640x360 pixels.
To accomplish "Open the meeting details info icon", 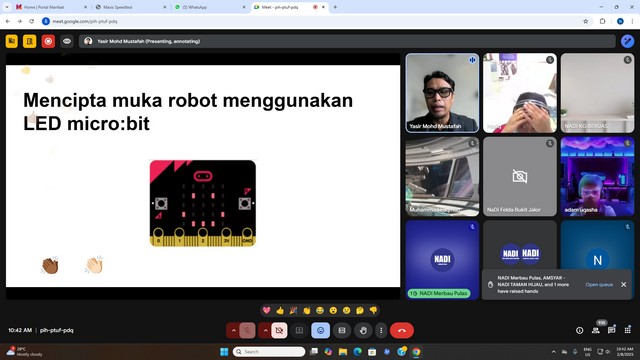I will click(x=580, y=330).
